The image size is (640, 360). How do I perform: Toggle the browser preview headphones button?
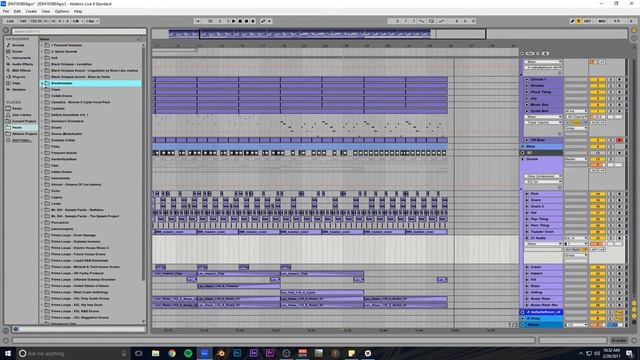tap(16, 329)
